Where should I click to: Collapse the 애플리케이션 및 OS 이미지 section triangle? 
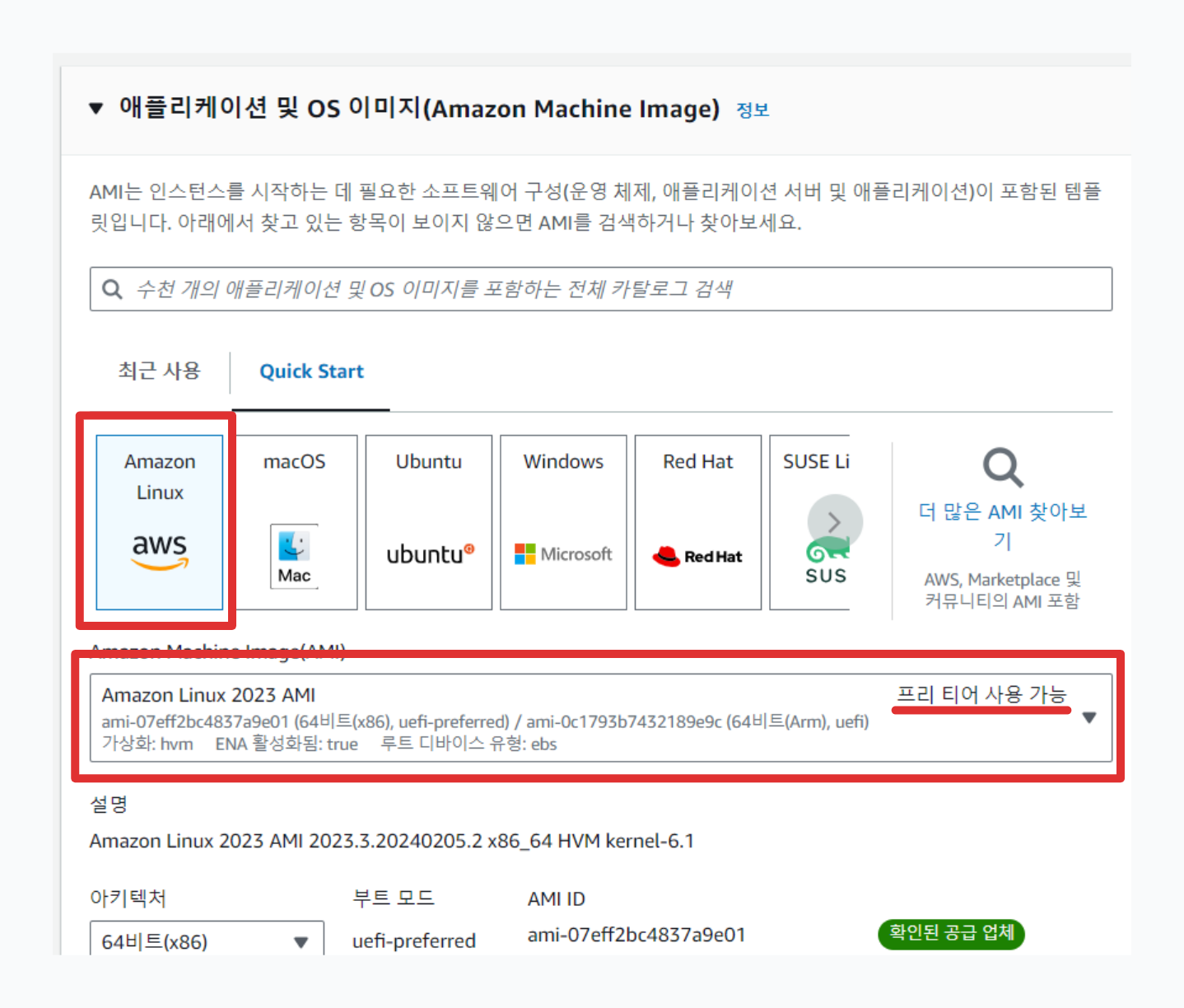click(96, 108)
